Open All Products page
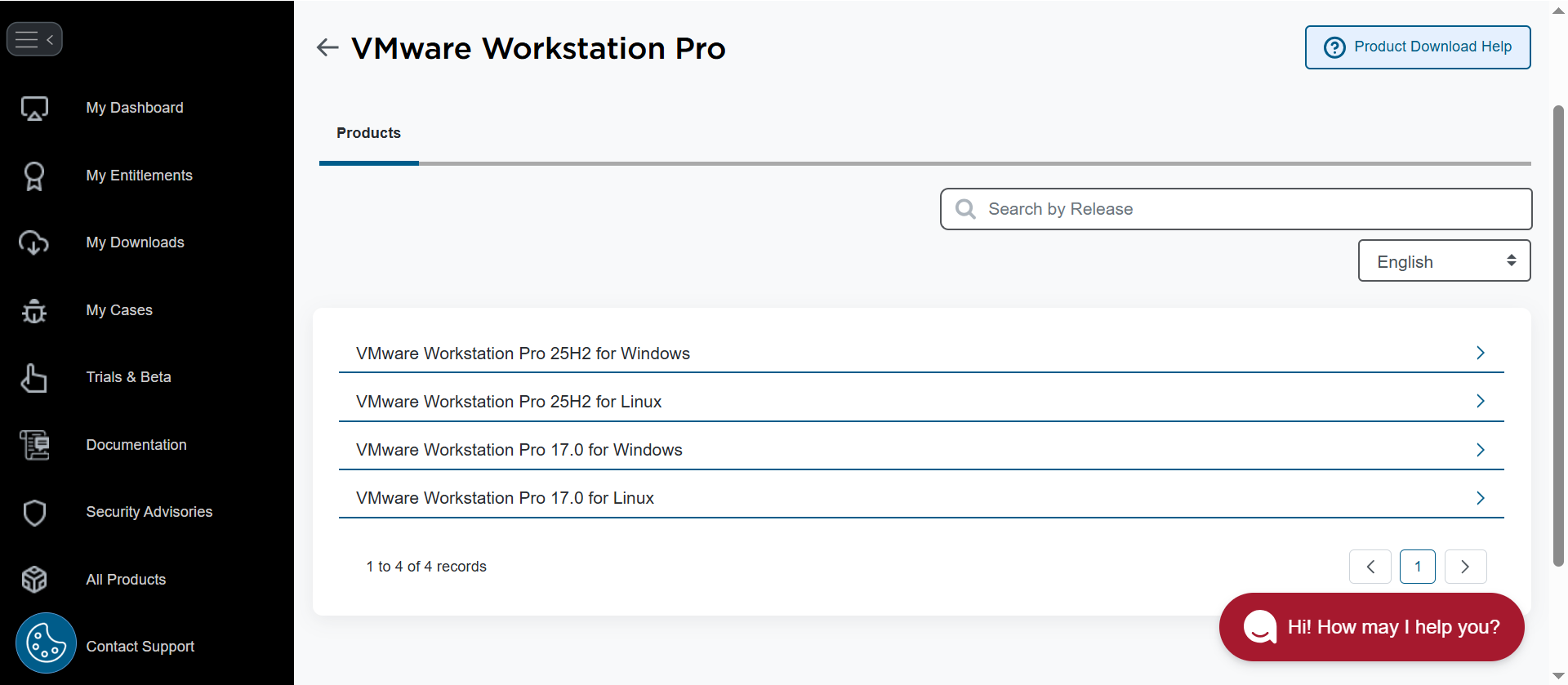 [126, 580]
